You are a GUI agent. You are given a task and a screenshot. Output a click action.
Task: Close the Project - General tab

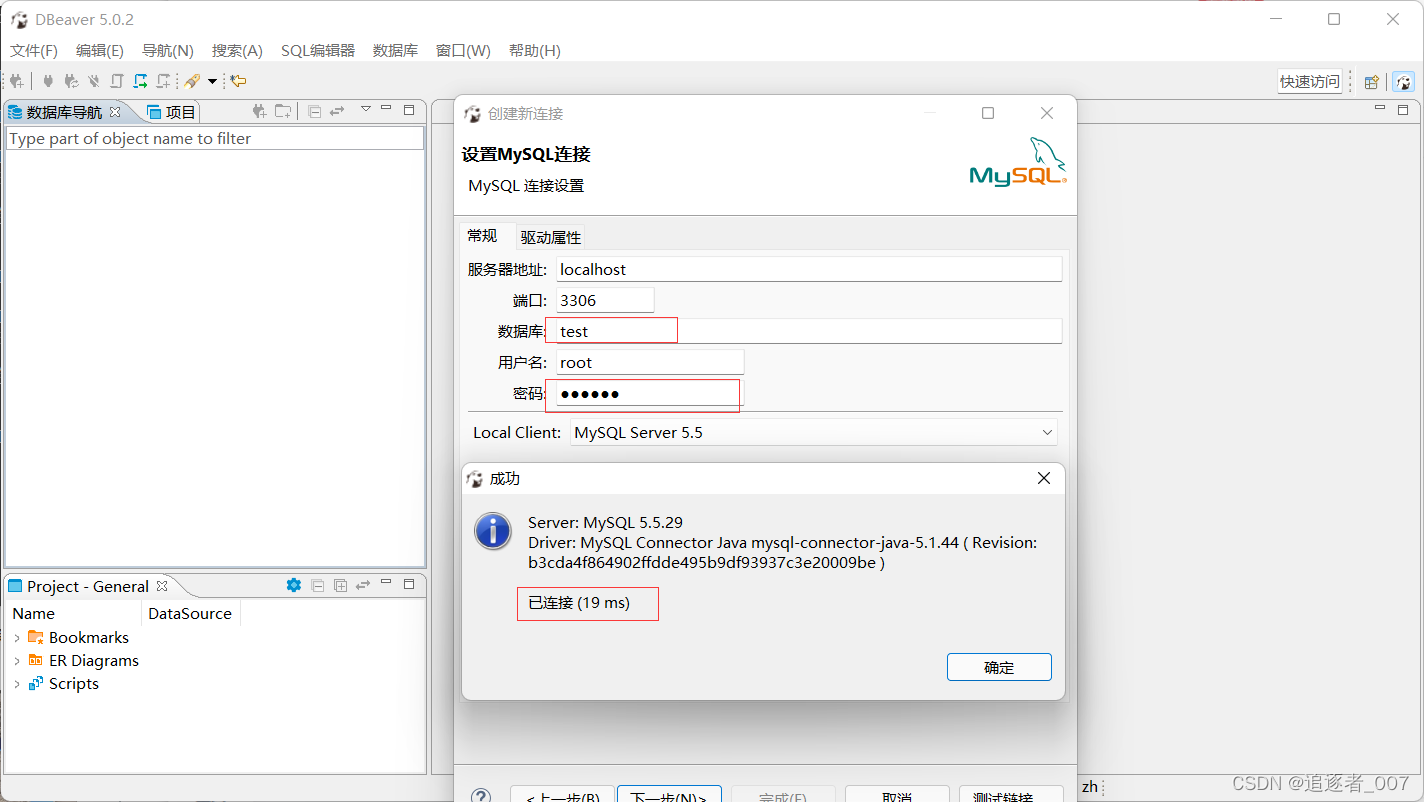click(162, 586)
